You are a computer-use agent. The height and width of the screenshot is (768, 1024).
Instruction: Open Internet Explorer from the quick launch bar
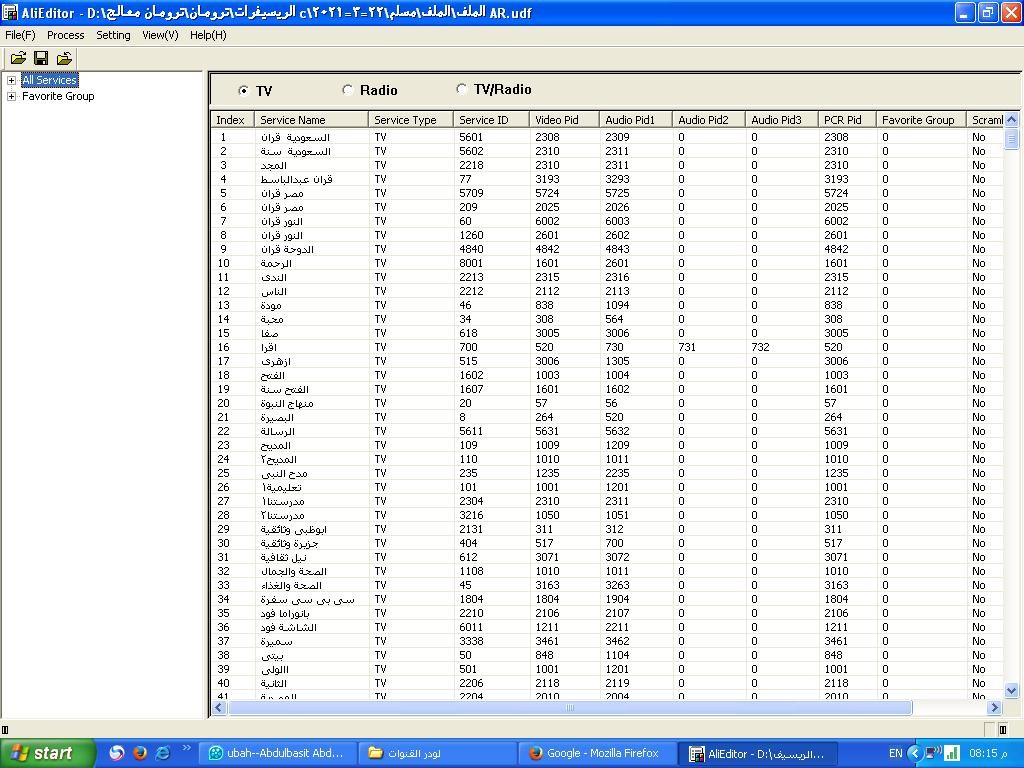coord(162,753)
